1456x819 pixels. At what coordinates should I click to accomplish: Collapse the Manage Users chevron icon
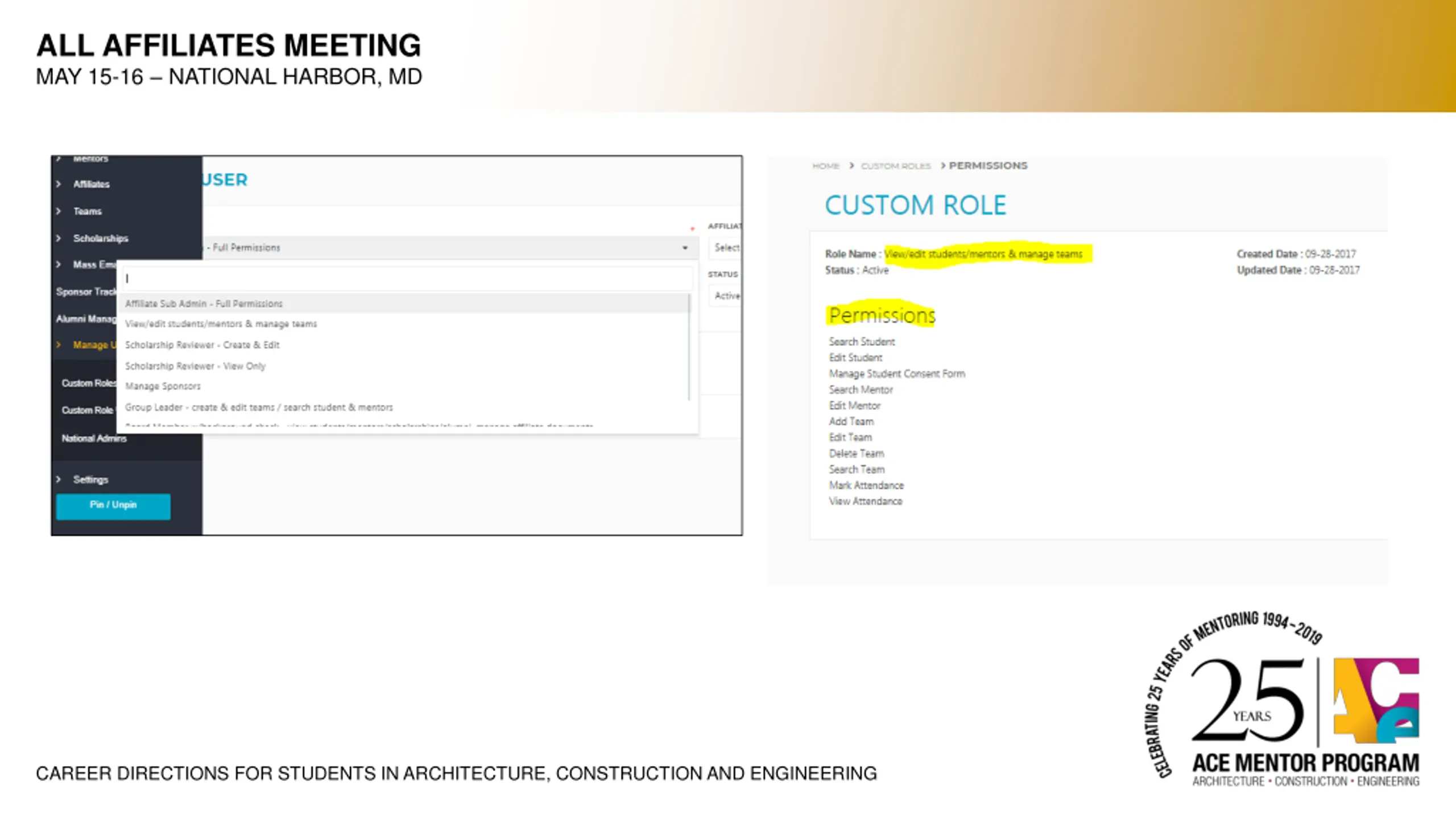(59, 345)
